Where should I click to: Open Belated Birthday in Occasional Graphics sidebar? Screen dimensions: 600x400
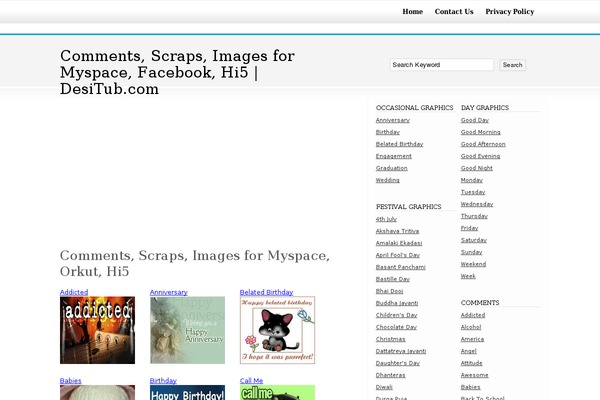click(399, 144)
